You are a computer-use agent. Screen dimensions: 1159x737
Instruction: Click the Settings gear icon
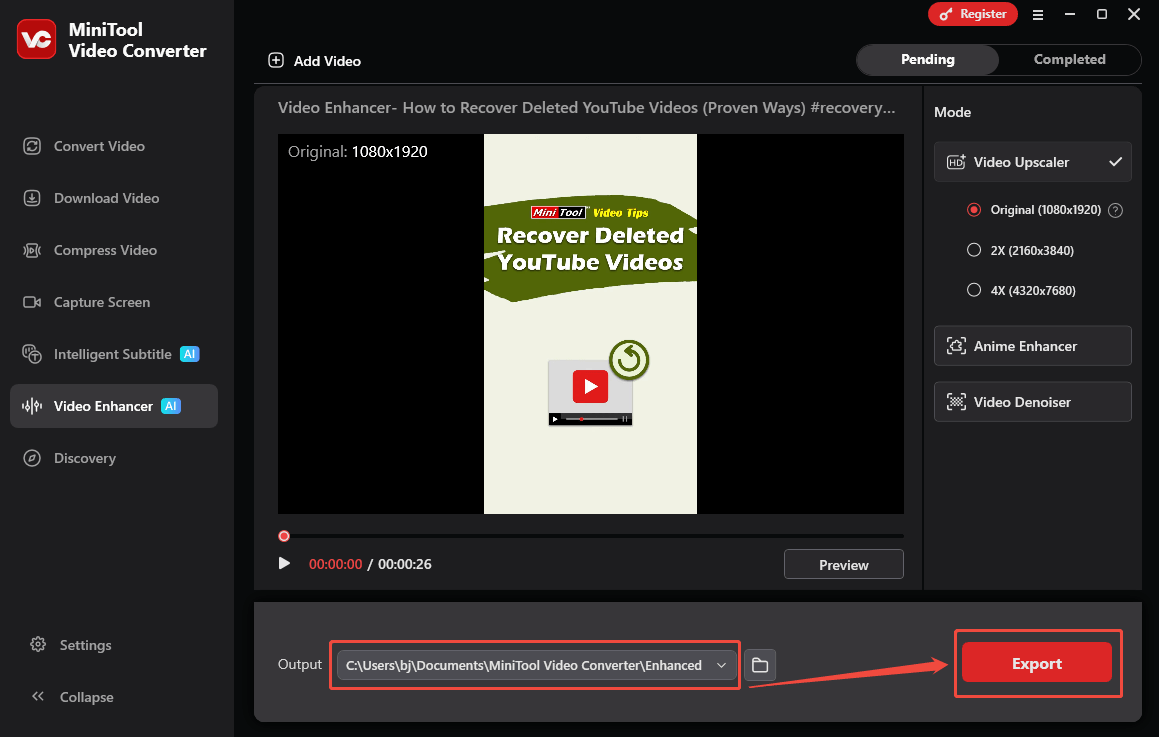pos(38,645)
